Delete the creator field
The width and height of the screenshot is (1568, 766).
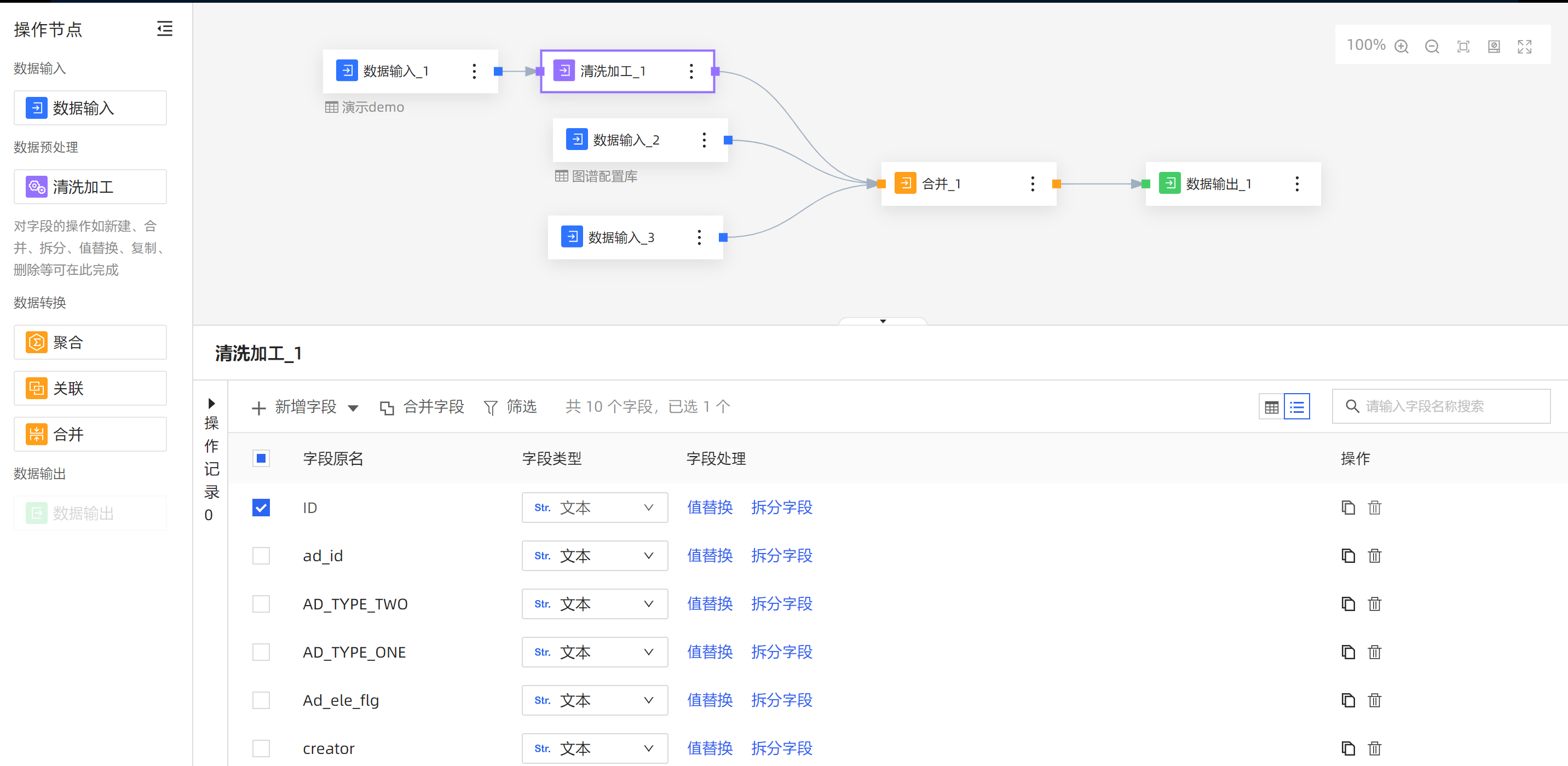click(x=1374, y=748)
